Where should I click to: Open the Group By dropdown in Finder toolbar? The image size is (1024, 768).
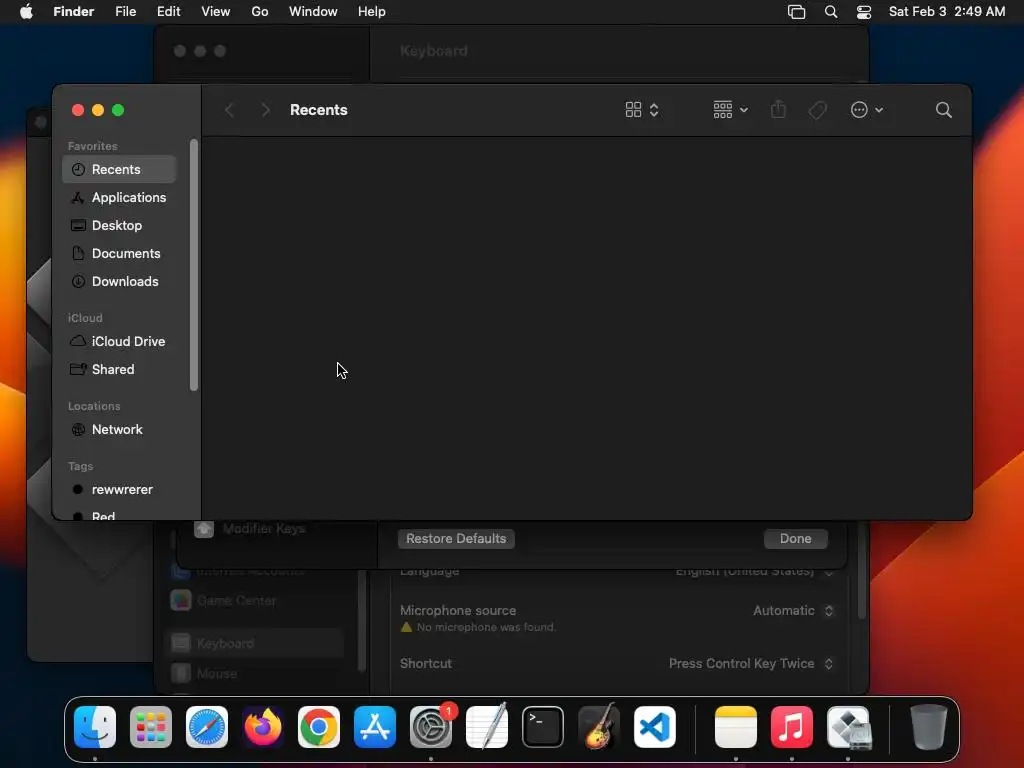pos(730,110)
